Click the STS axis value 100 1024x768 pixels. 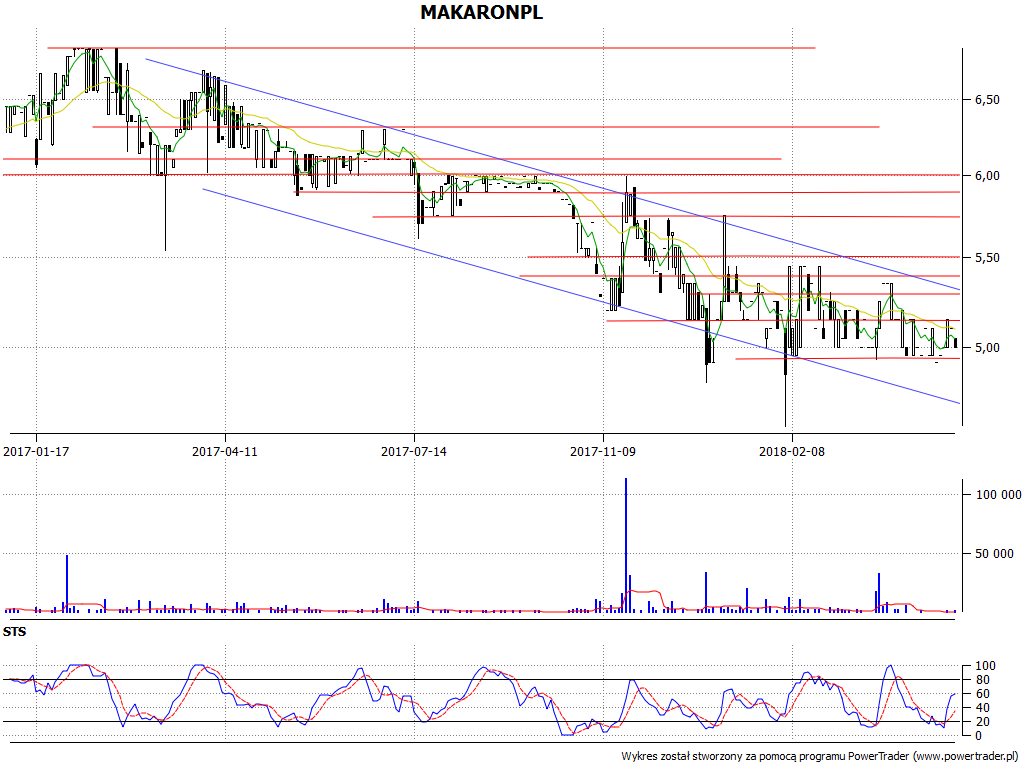tap(985, 666)
